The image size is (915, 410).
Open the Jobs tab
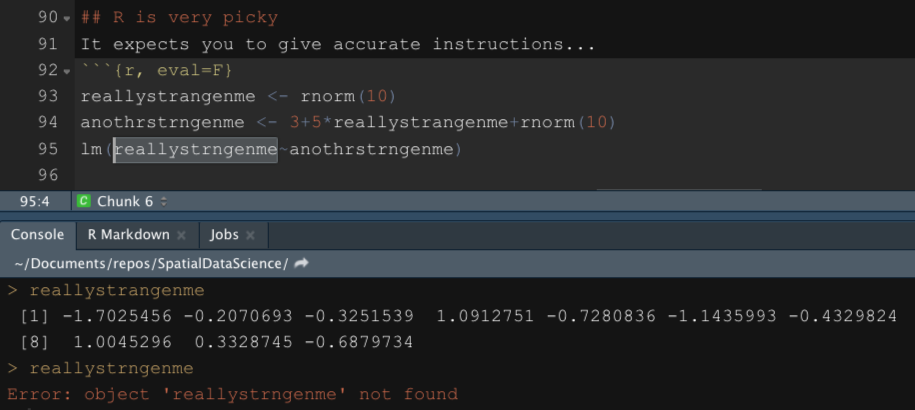(224, 234)
